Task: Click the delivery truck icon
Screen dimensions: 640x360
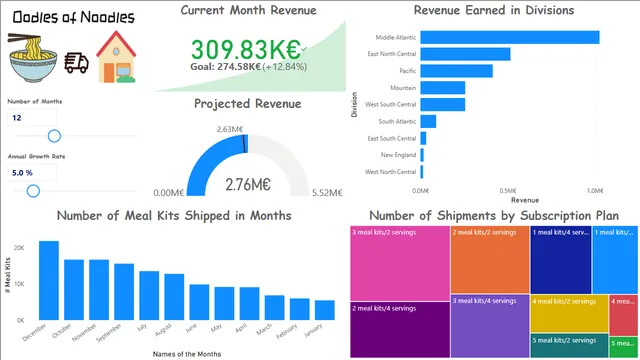Action: click(76, 63)
